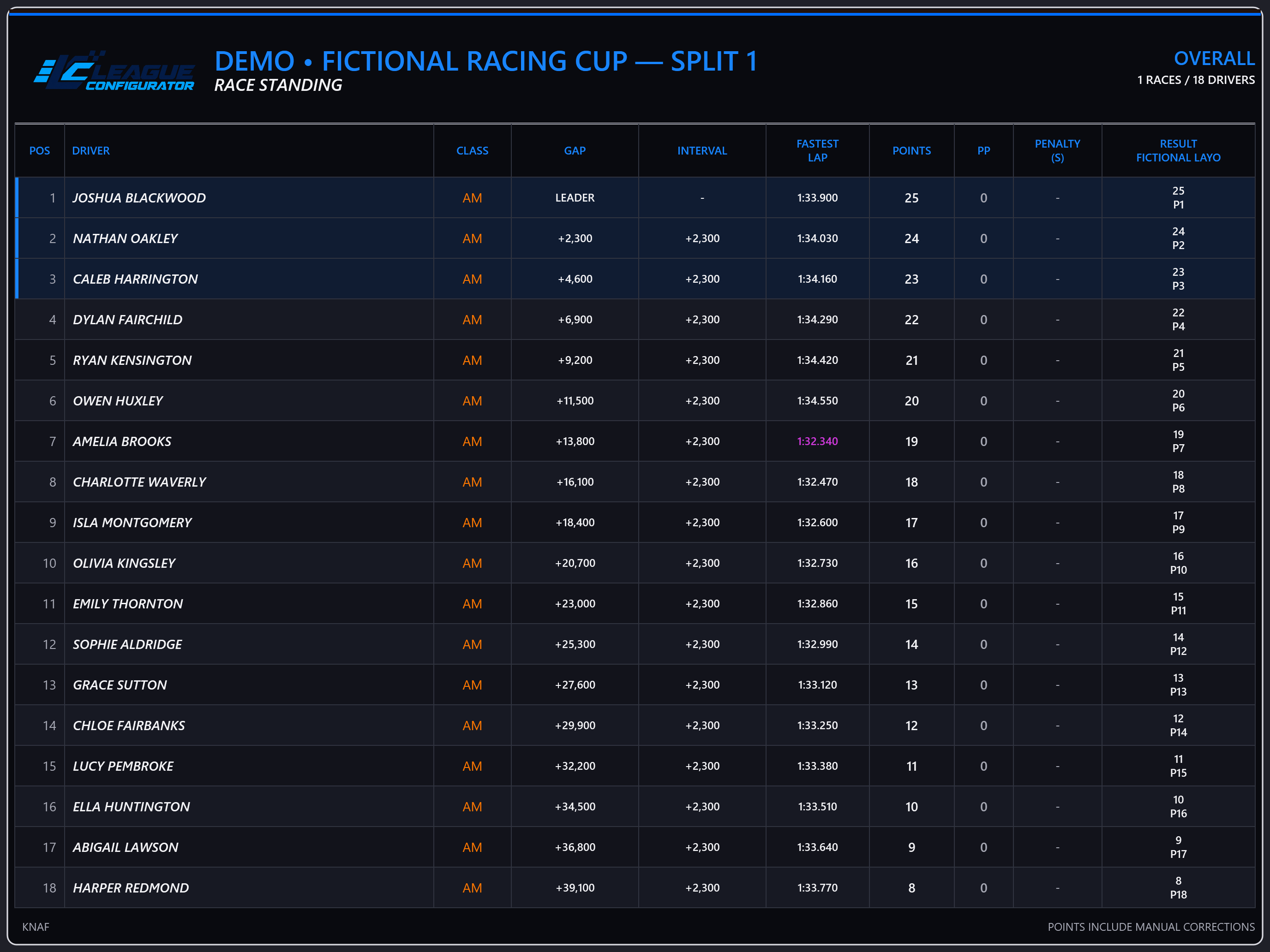Click the POINTS column header

[x=911, y=150]
